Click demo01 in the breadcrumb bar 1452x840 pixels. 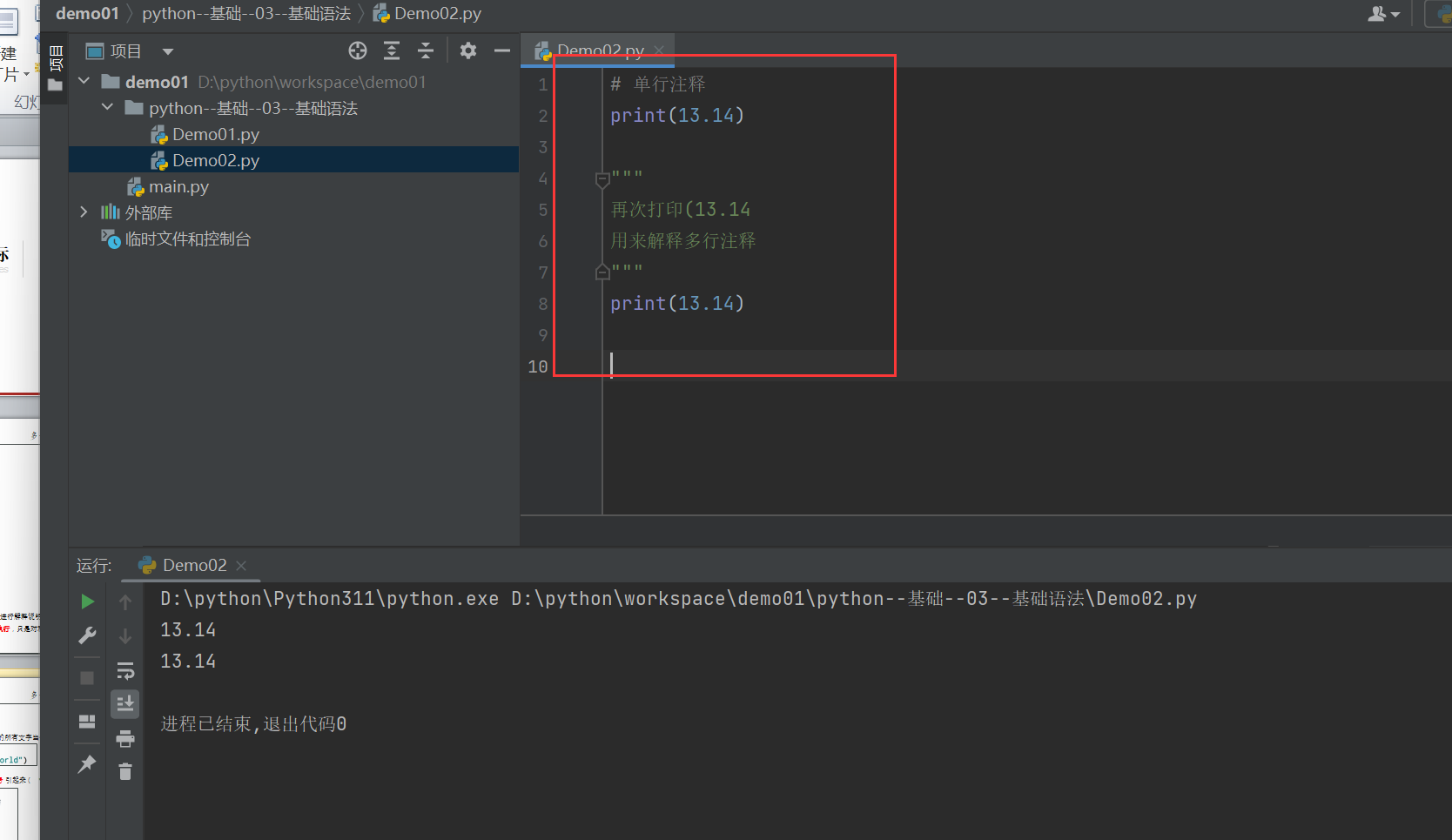[87, 13]
